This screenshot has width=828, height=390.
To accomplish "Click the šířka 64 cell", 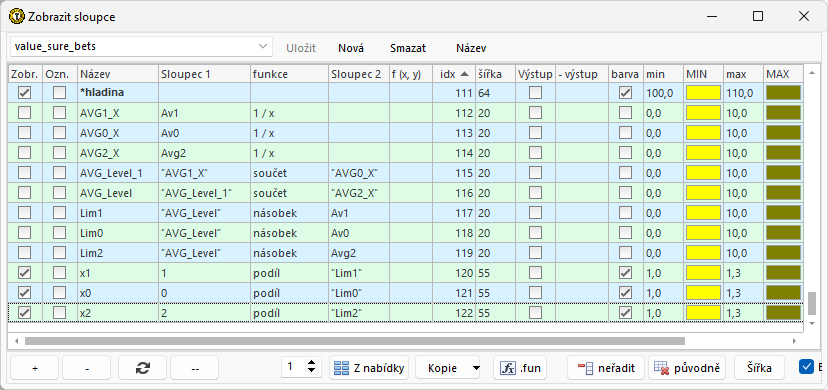I will (495, 93).
